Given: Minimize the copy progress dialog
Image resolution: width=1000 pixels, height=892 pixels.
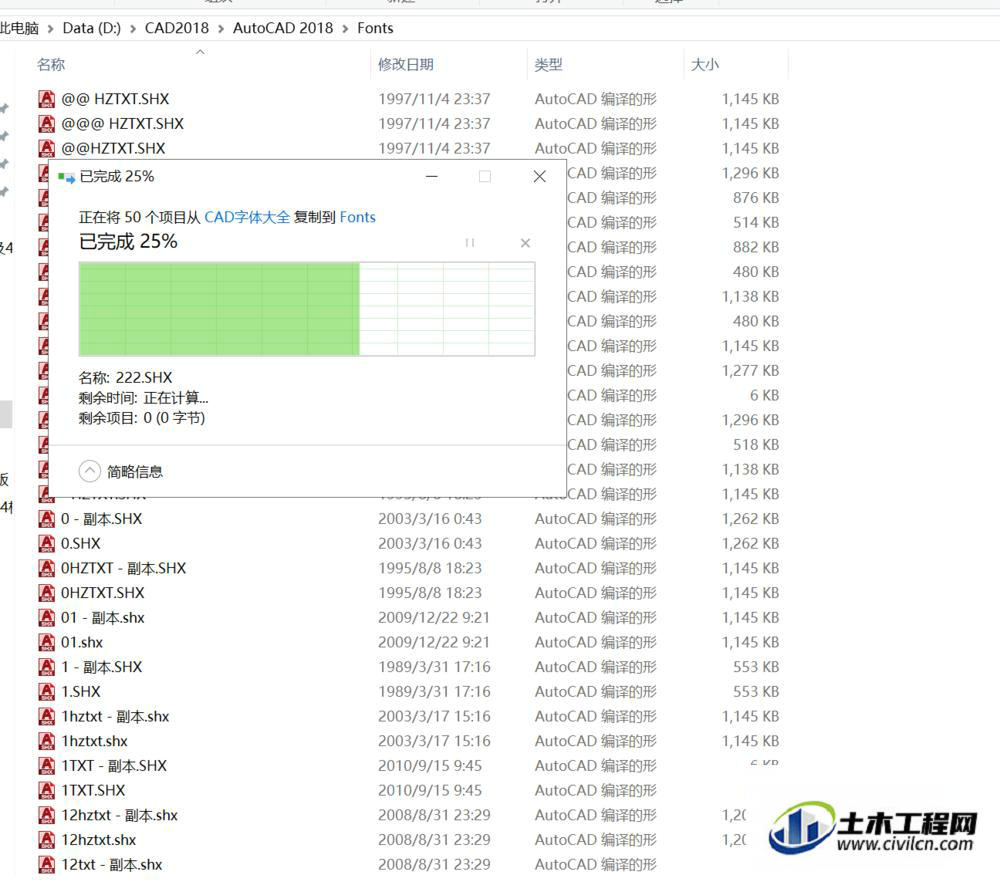Looking at the screenshot, I should click(x=432, y=177).
